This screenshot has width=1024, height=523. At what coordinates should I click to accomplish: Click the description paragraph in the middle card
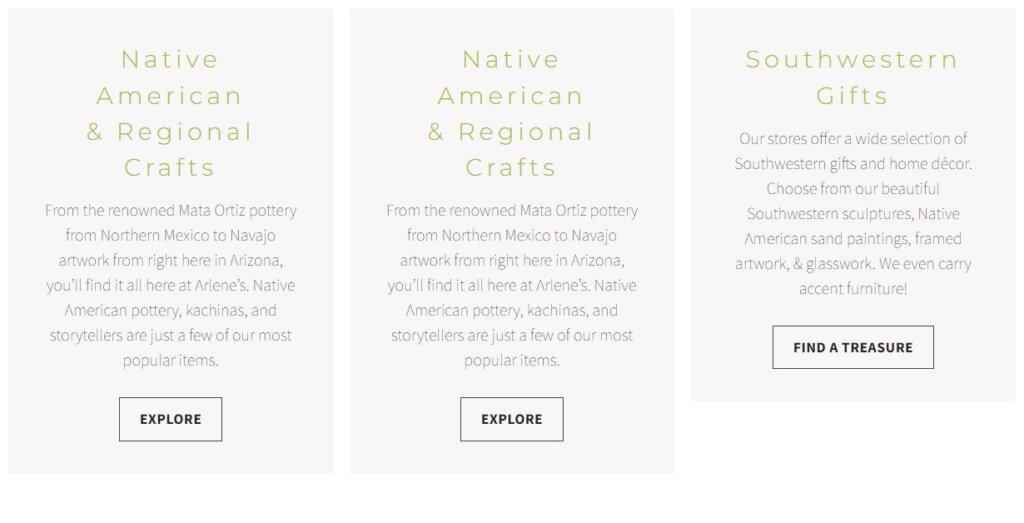click(x=512, y=285)
